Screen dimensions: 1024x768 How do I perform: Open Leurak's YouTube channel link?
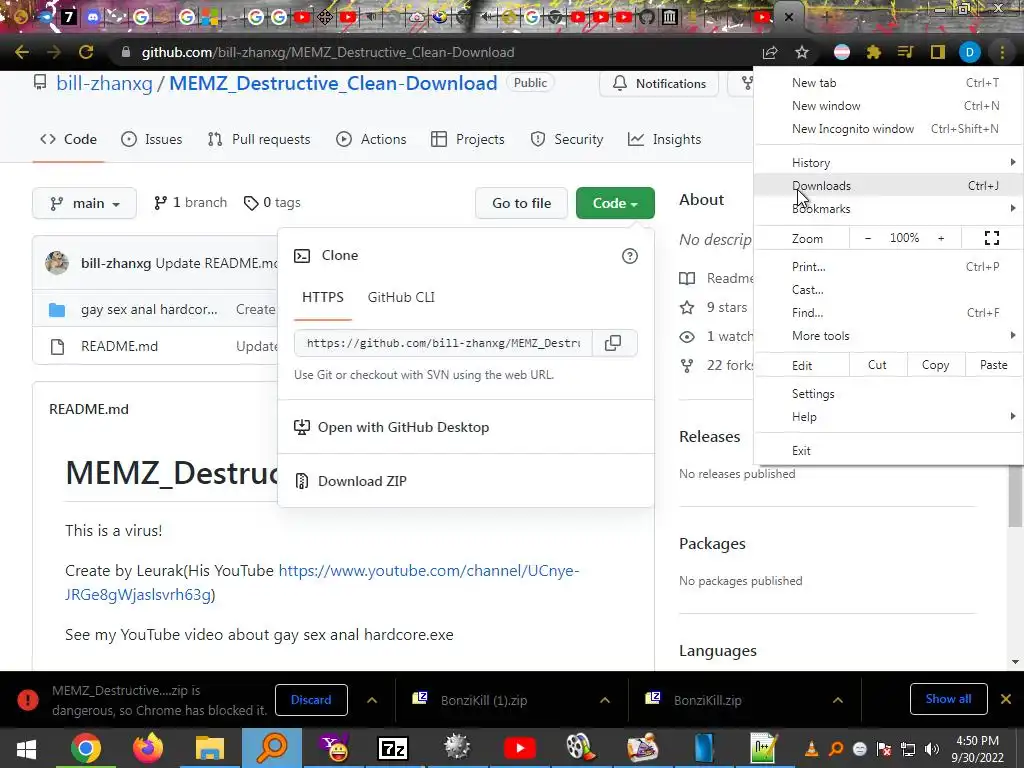(x=321, y=582)
